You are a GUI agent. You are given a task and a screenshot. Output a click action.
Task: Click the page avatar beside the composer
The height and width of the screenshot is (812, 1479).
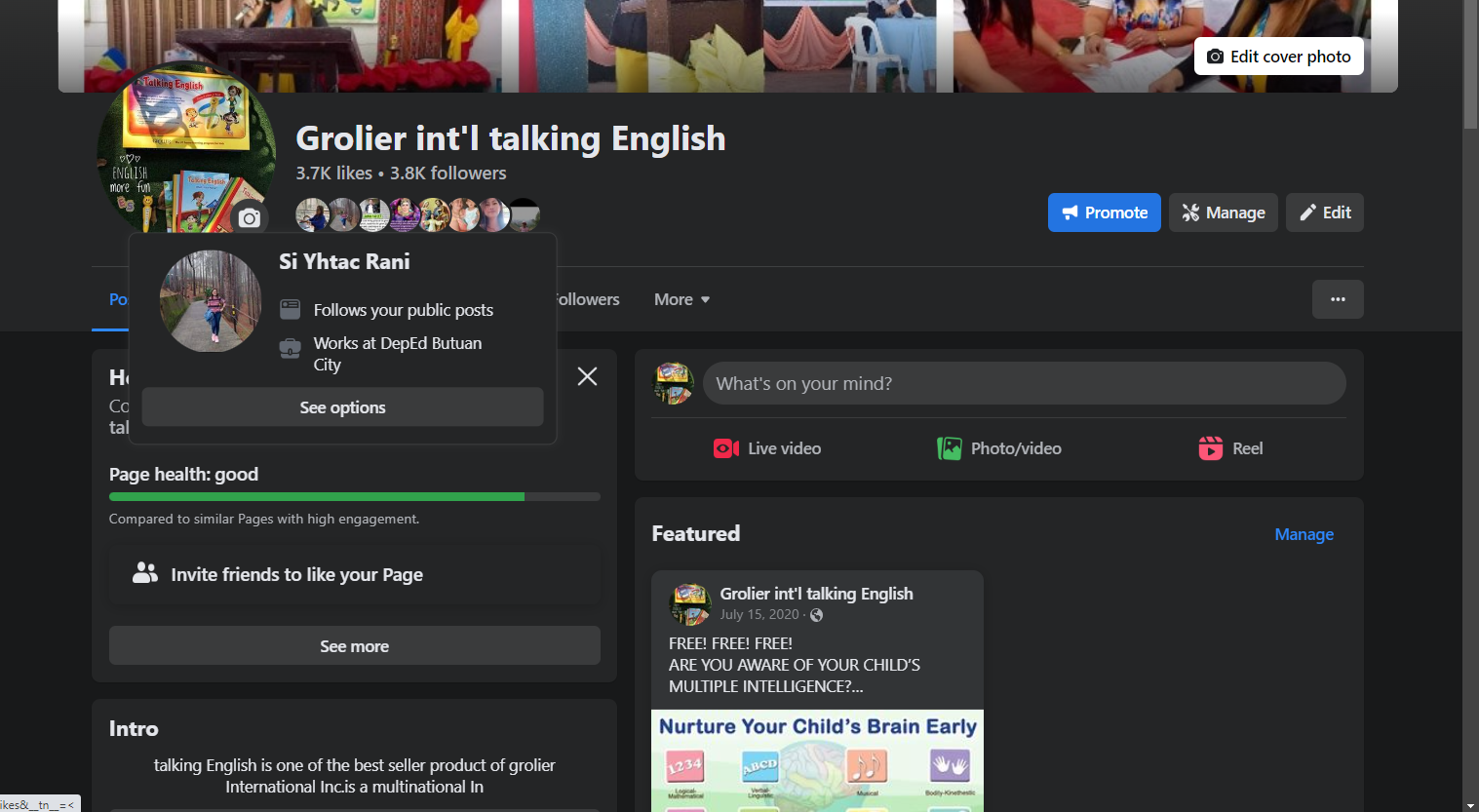(673, 383)
